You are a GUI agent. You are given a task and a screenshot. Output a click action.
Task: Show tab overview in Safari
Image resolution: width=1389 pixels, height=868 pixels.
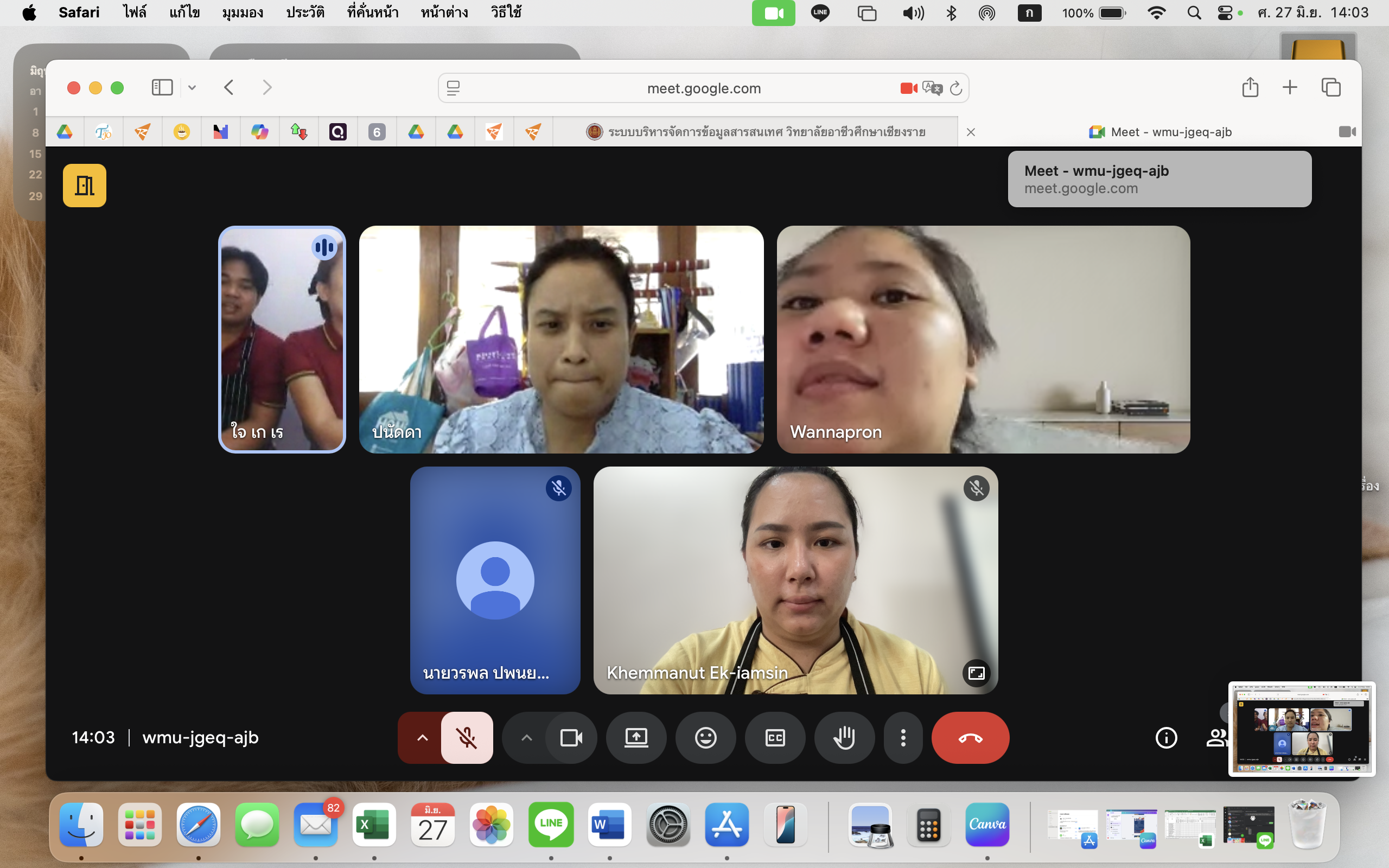click(1331, 87)
